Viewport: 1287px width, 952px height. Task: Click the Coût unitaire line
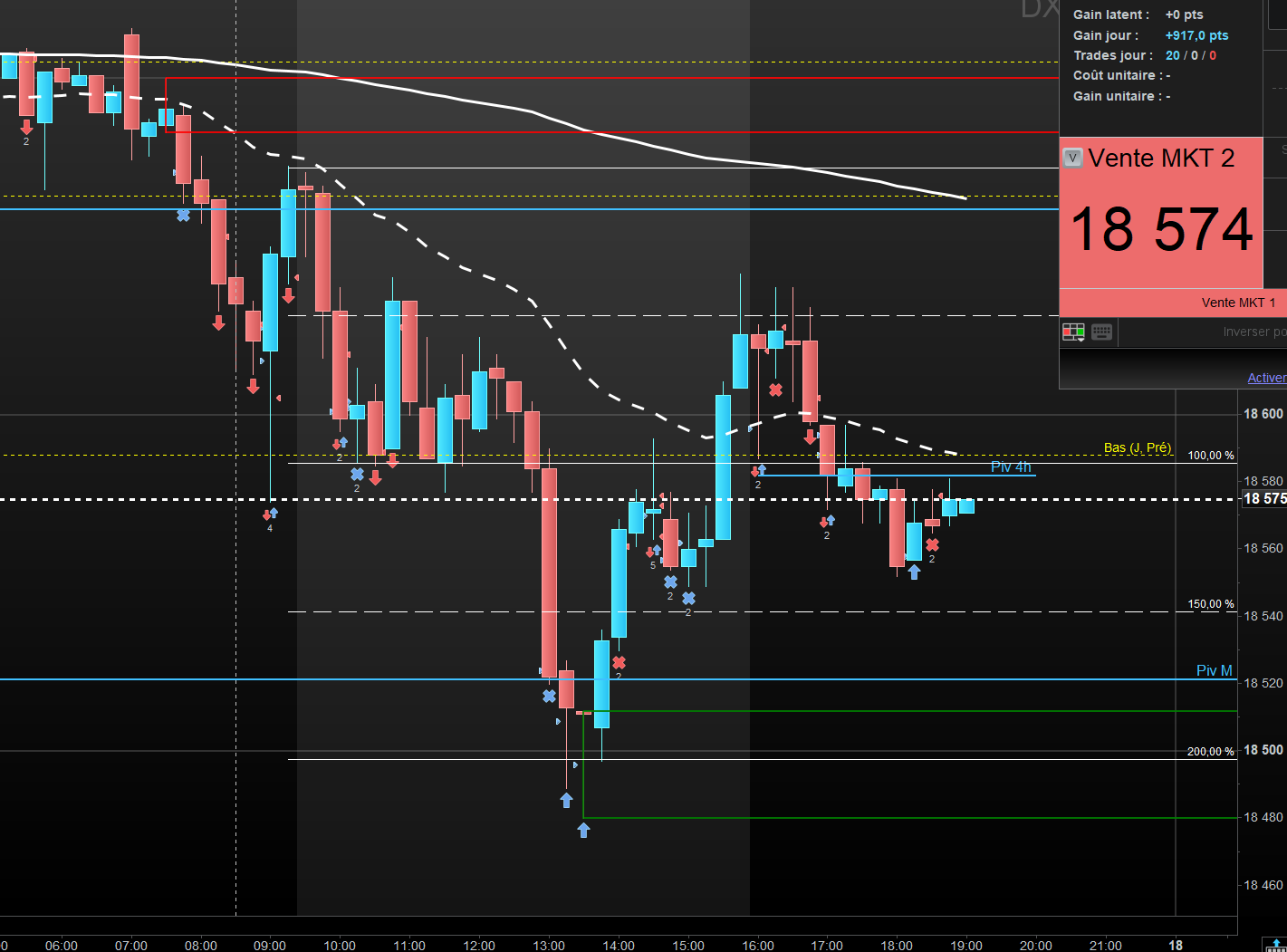click(1122, 75)
